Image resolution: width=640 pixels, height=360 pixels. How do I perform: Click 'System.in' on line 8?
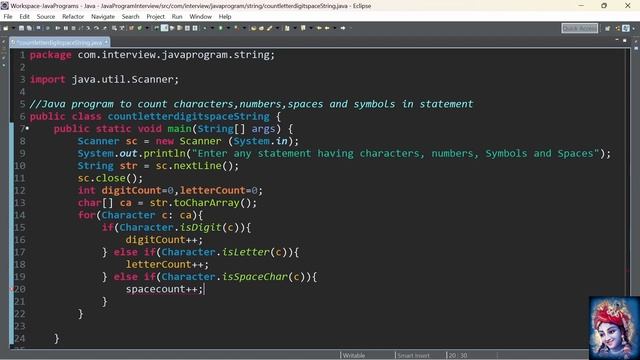coord(260,141)
